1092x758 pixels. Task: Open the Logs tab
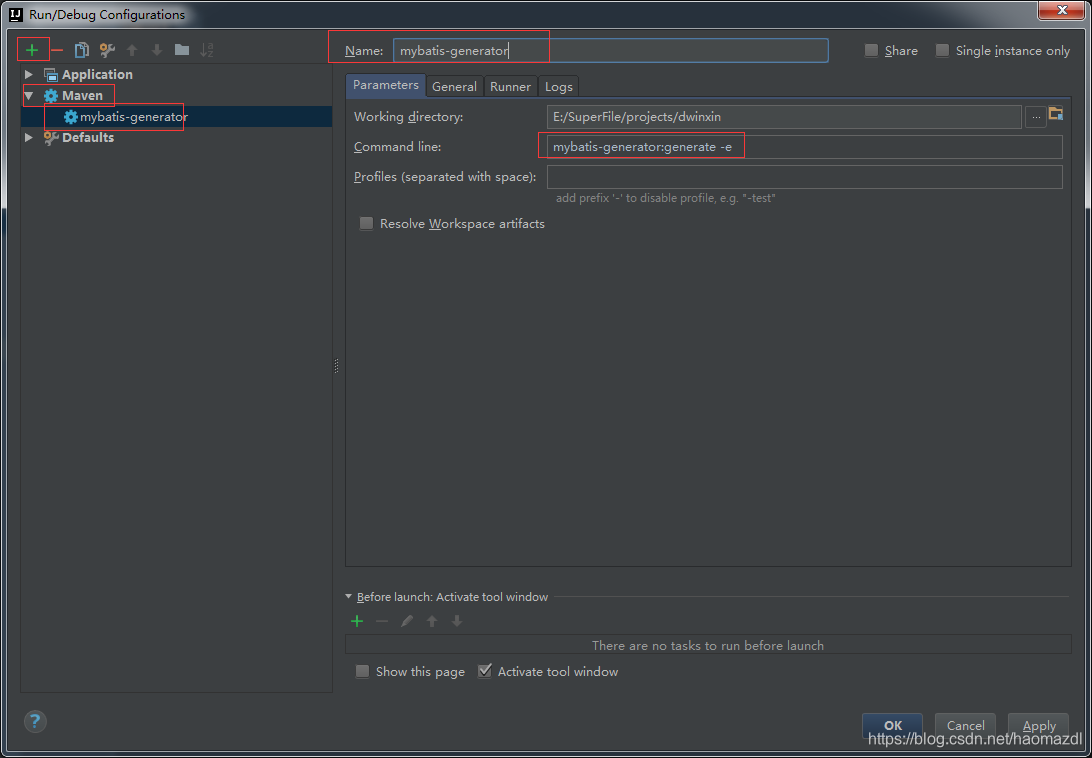click(559, 86)
